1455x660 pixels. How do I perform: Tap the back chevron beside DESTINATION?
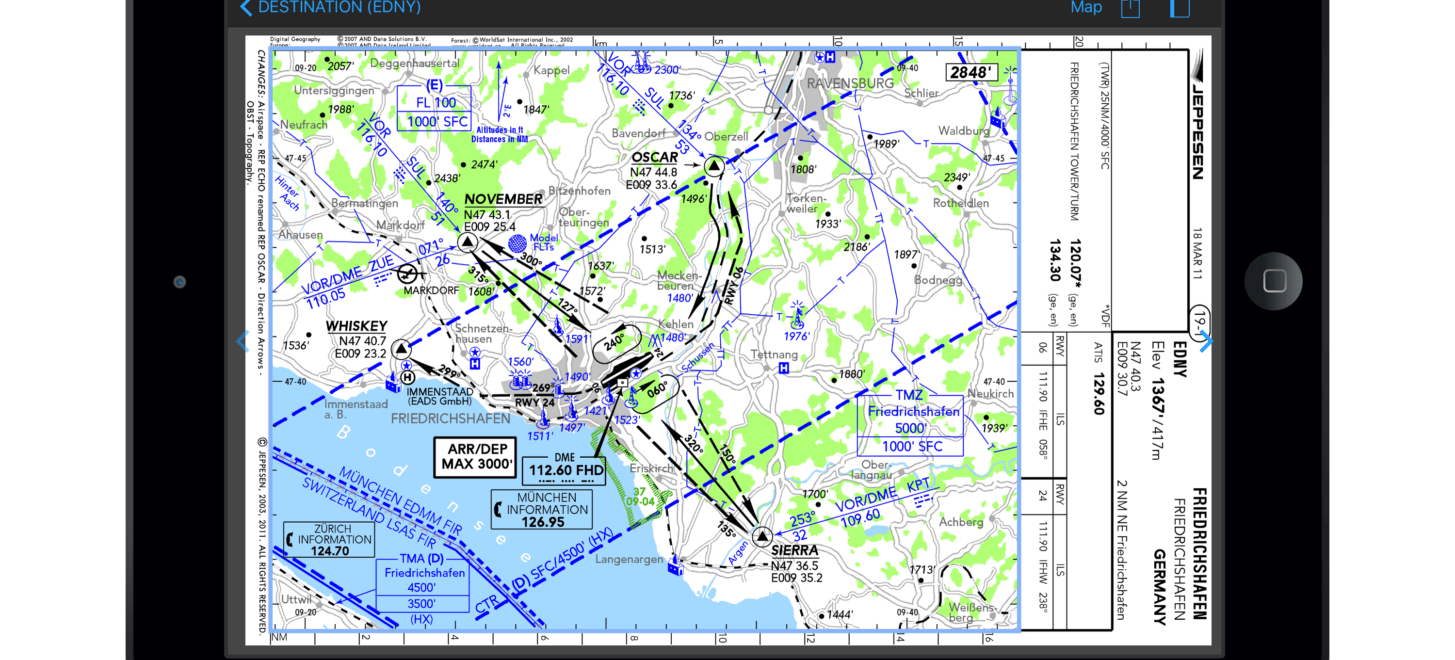pos(245,7)
